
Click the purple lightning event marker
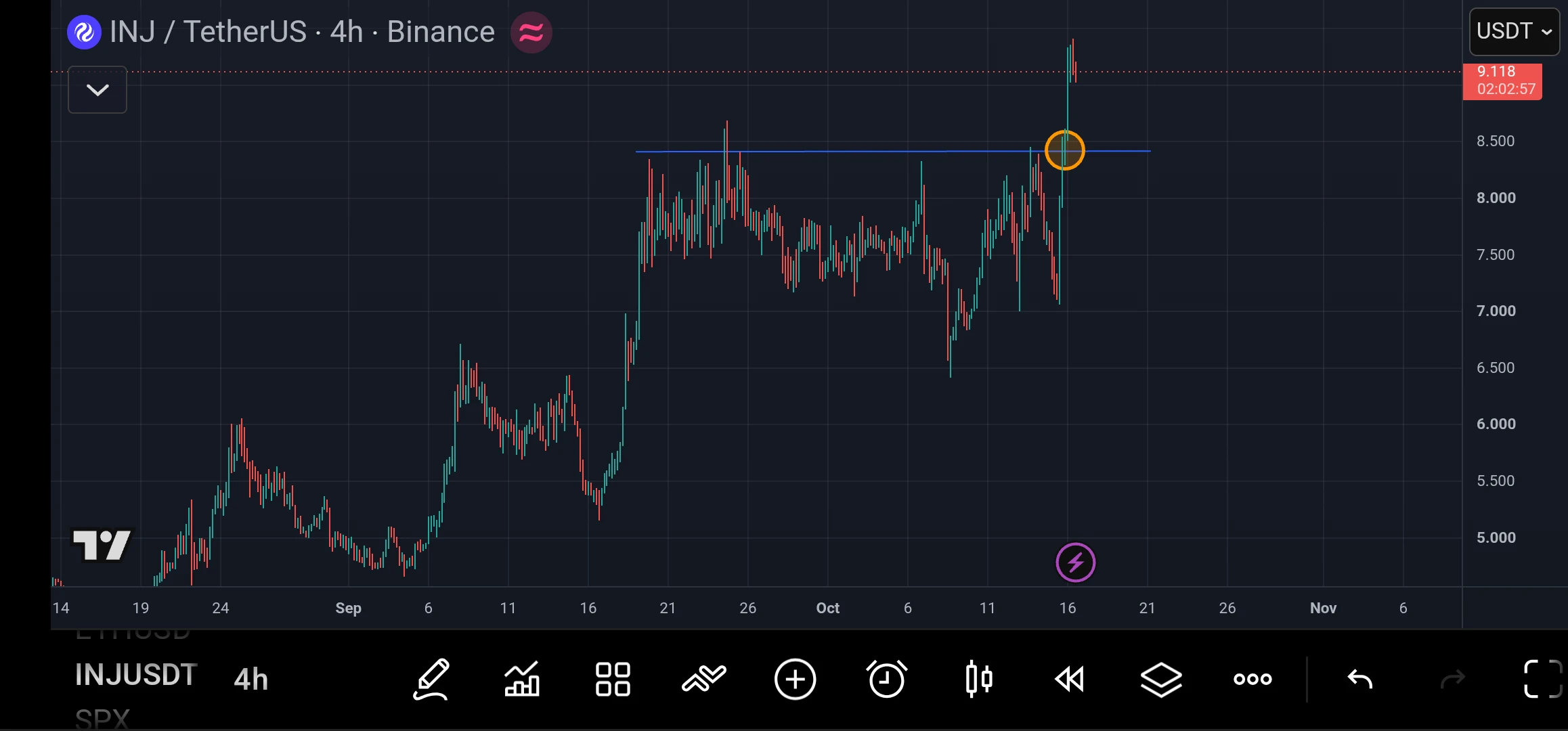pos(1075,562)
